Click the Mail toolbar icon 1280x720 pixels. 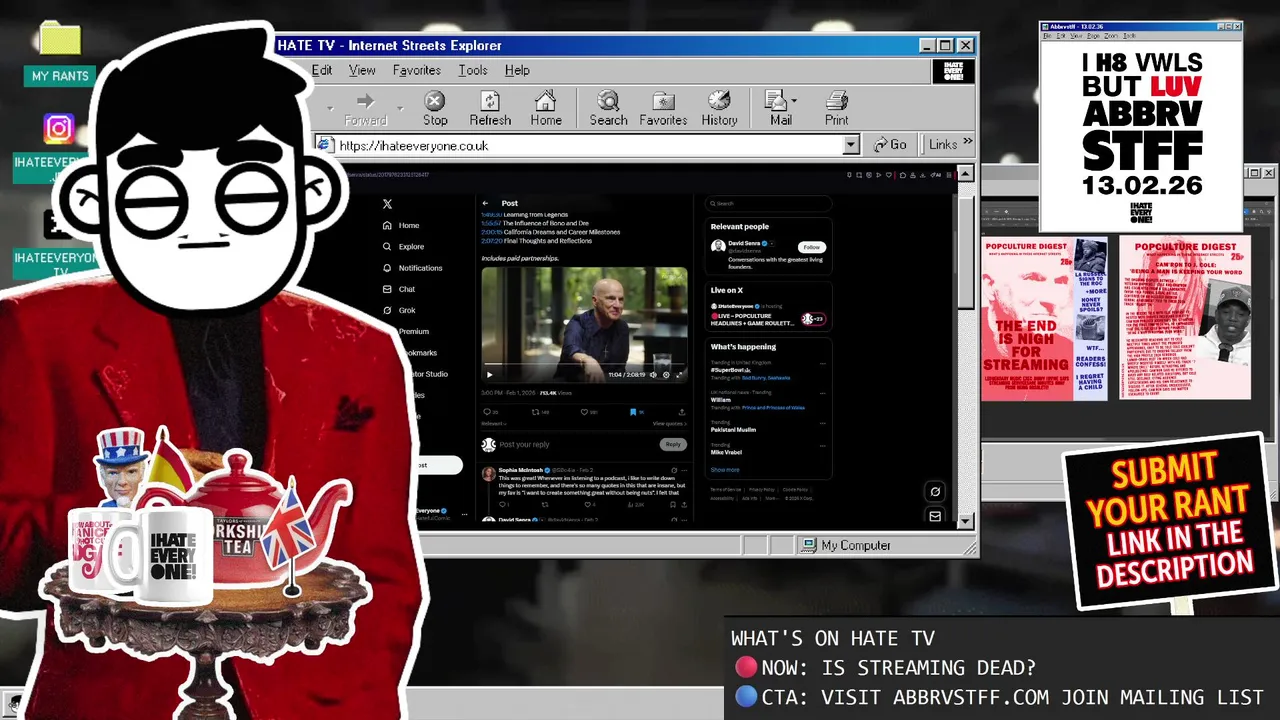click(x=777, y=101)
